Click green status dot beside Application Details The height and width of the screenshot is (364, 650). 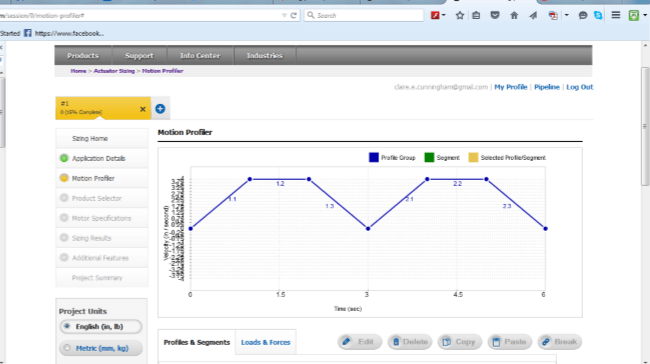[x=64, y=158]
